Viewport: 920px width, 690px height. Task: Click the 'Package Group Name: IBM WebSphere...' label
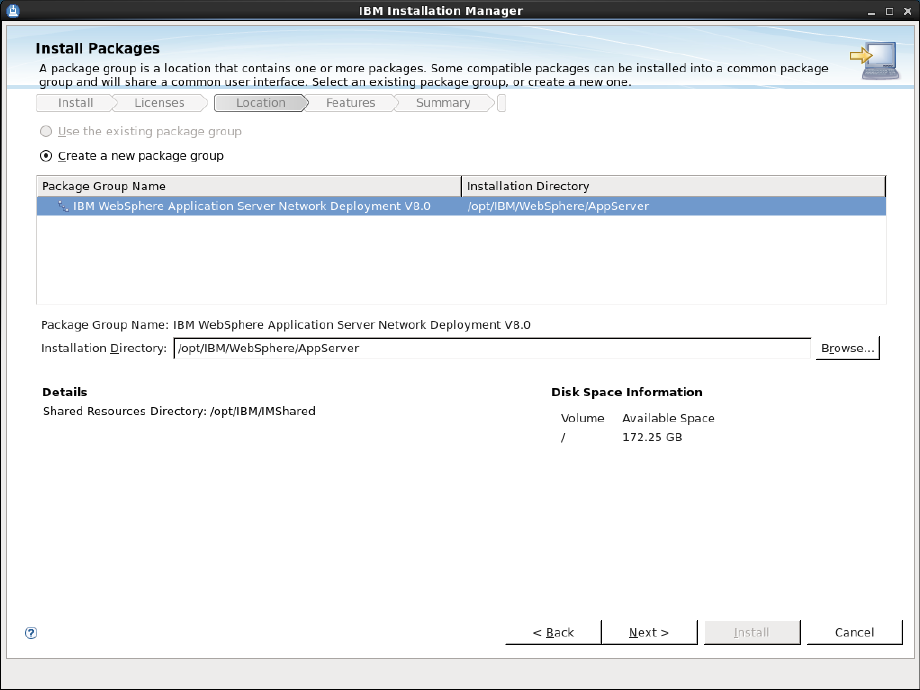pyautogui.click(x=286, y=325)
